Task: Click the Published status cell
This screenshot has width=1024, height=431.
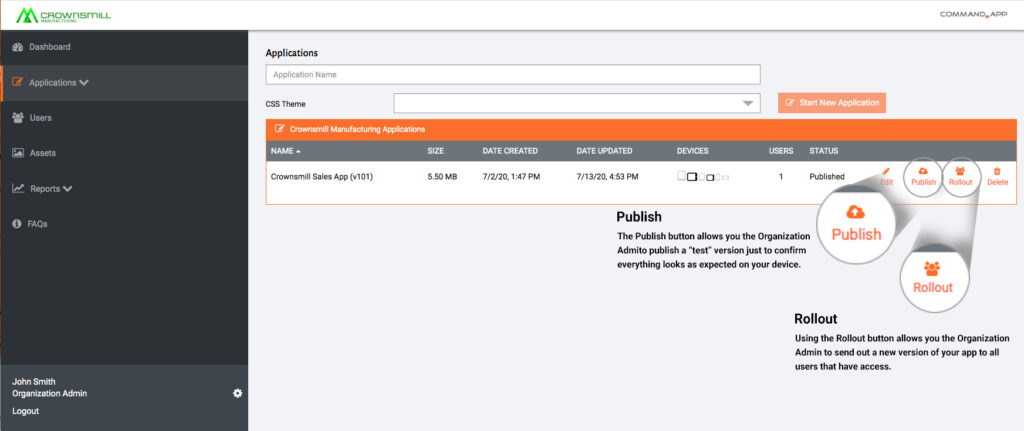Action: coord(827,176)
